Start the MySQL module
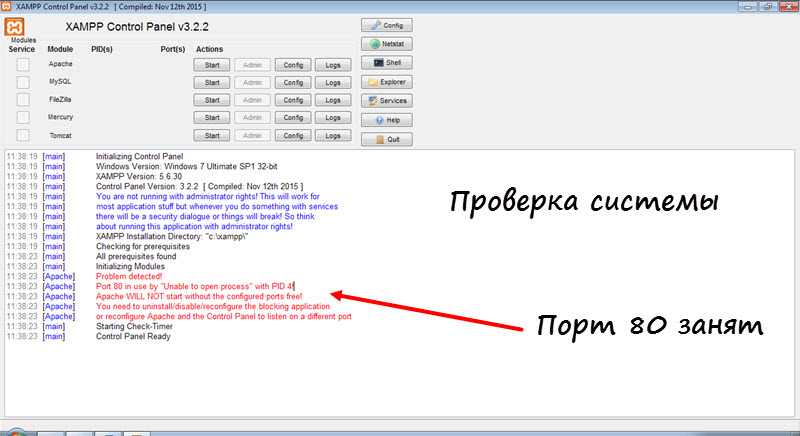 point(212,82)
